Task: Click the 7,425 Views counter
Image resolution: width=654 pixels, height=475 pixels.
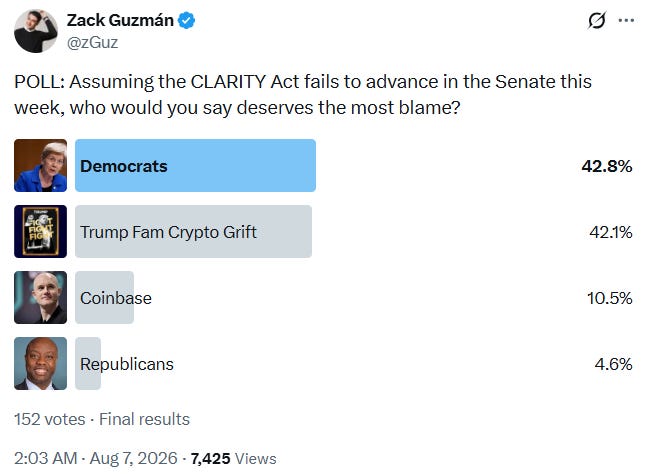Action: 234,458
